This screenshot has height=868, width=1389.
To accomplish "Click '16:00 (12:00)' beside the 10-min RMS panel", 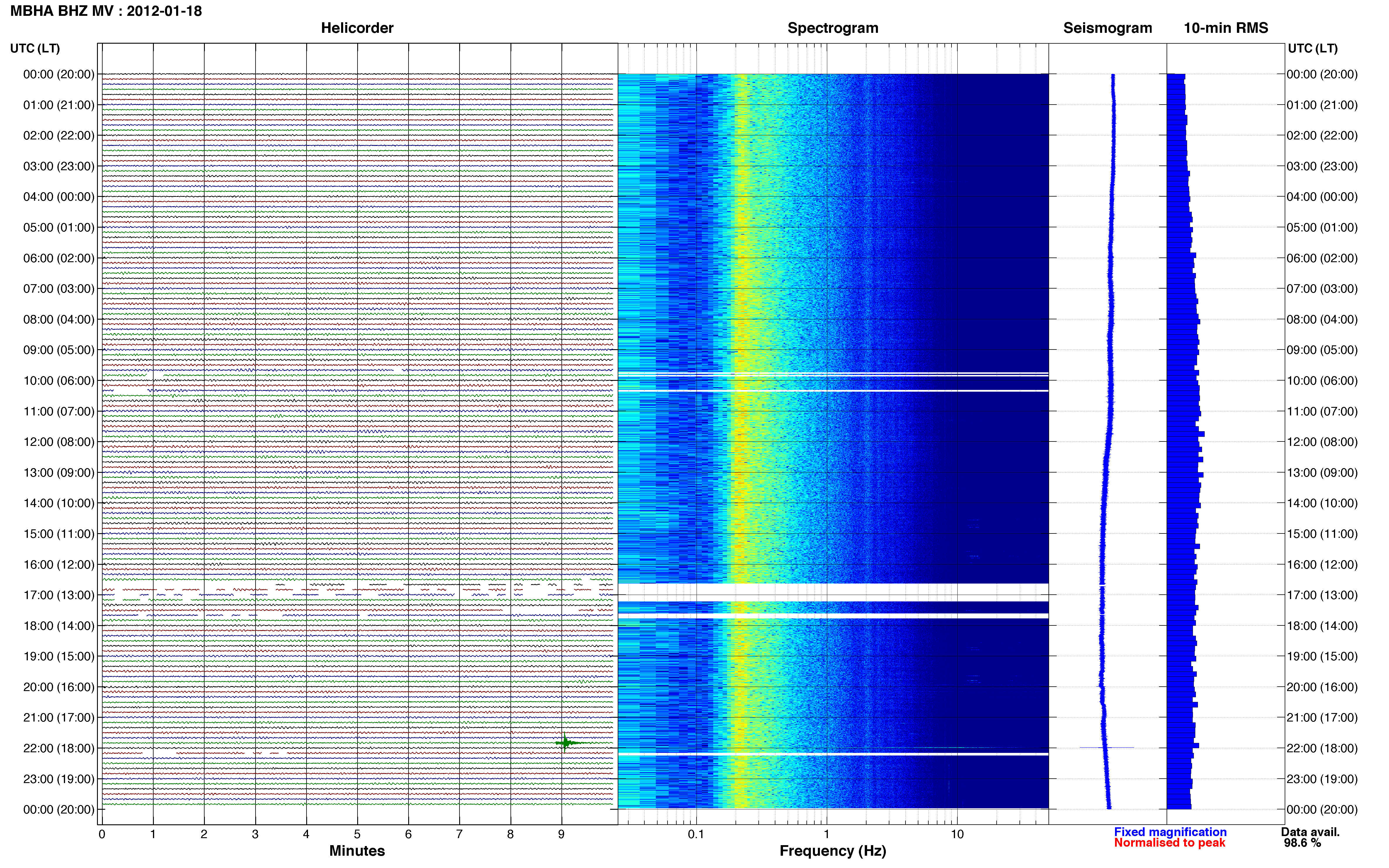I will (x=1322, y=564).
